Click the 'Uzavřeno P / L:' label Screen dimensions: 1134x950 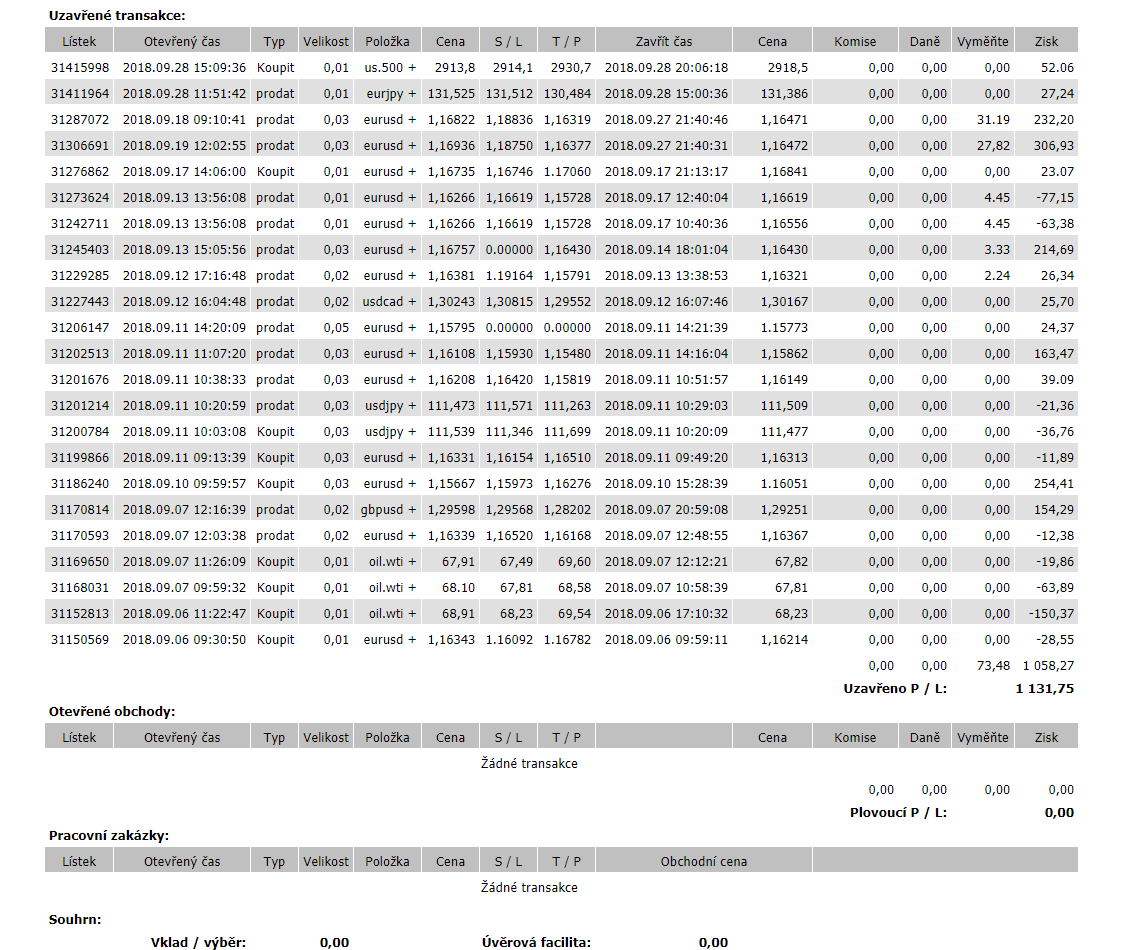click(x=895, y=689)
